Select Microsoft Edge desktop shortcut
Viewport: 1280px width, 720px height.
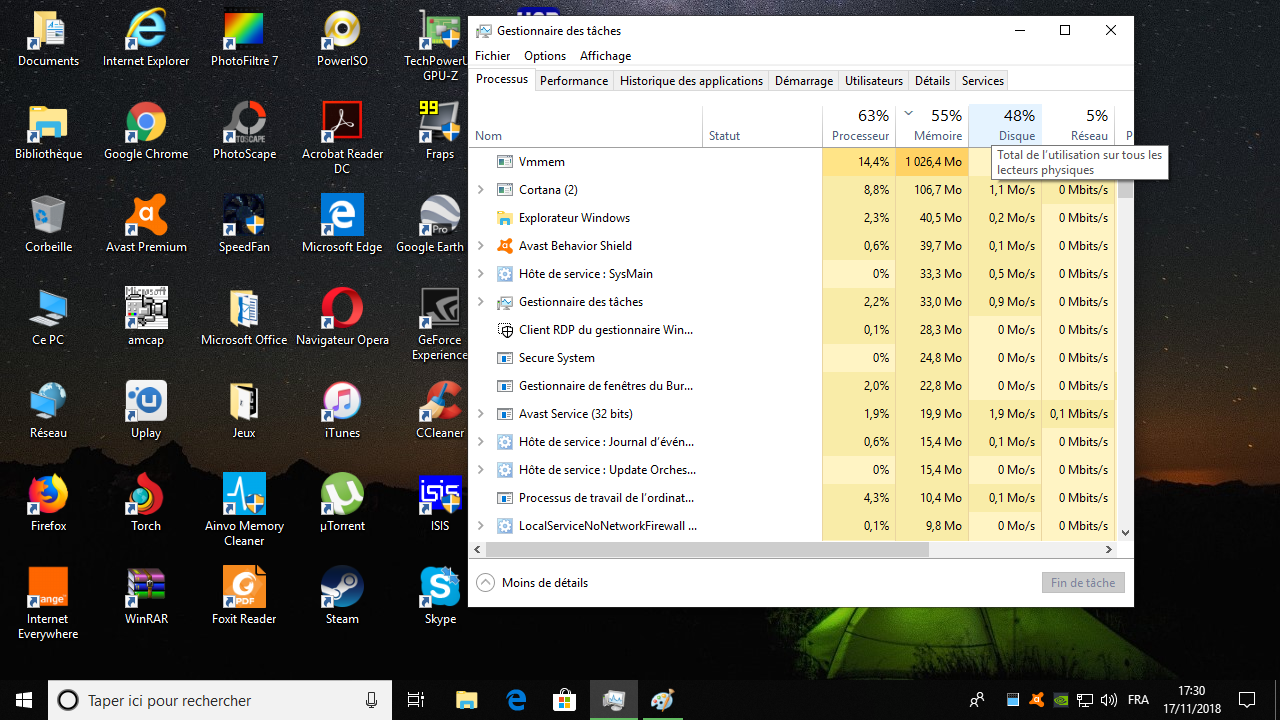coord(342,226)
